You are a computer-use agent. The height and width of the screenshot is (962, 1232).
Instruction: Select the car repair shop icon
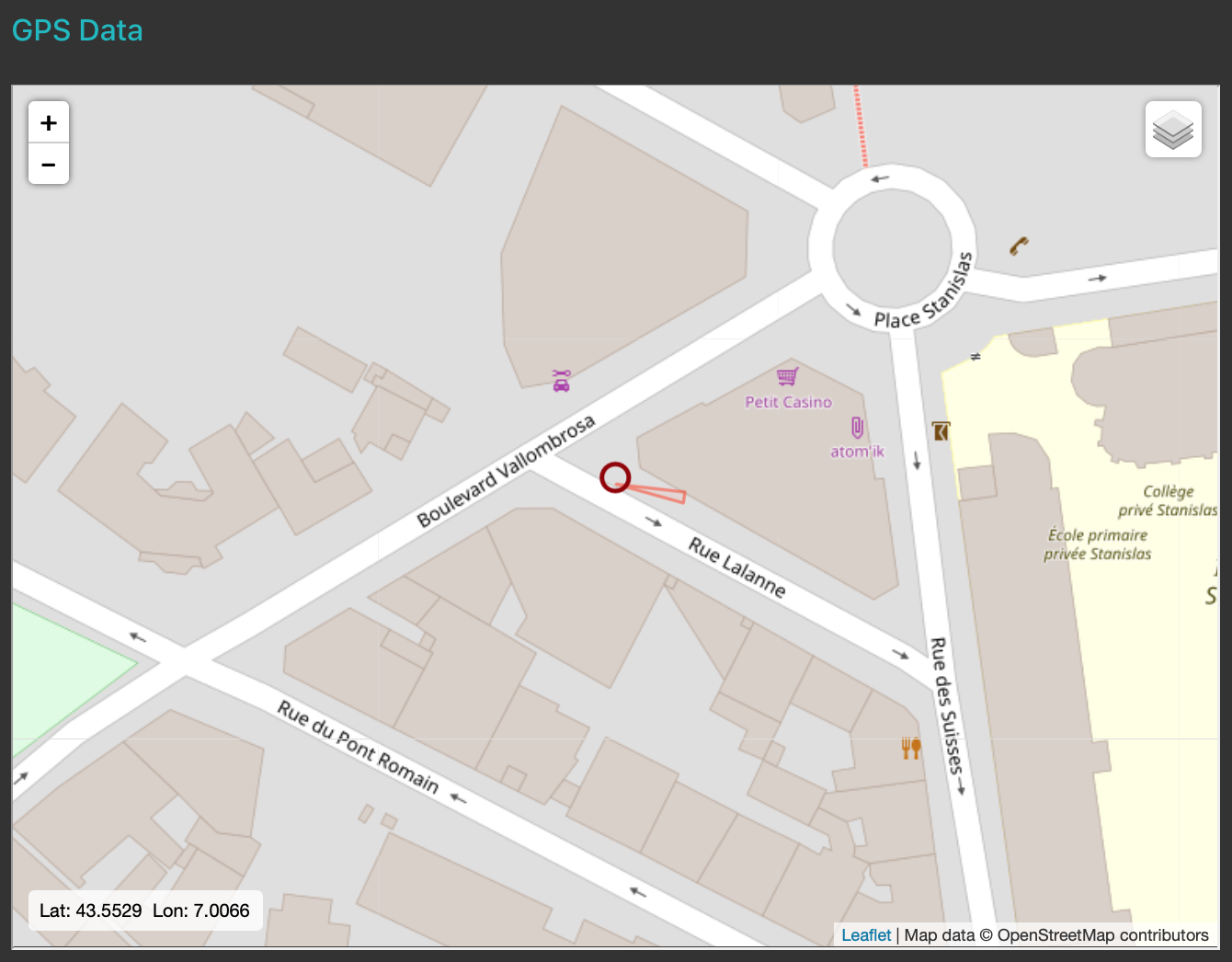click(x=561, y=381)
